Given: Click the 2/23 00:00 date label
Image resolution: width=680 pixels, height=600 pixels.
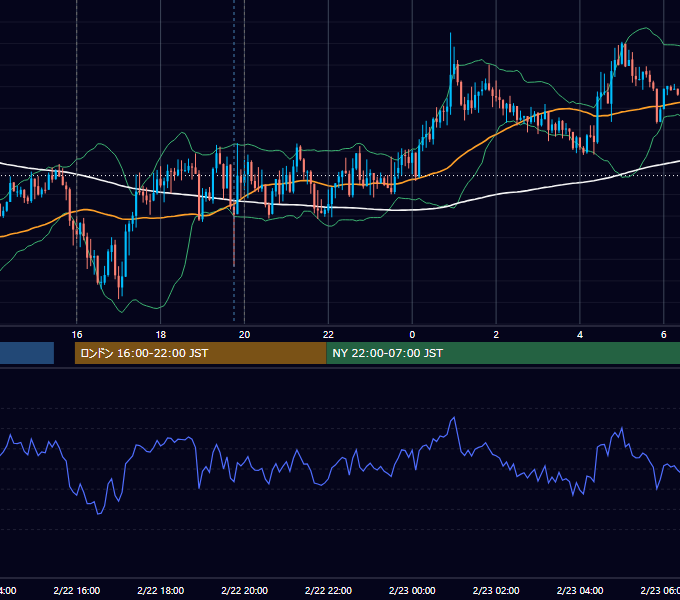Looking at the screenshot, I should 412,590.
